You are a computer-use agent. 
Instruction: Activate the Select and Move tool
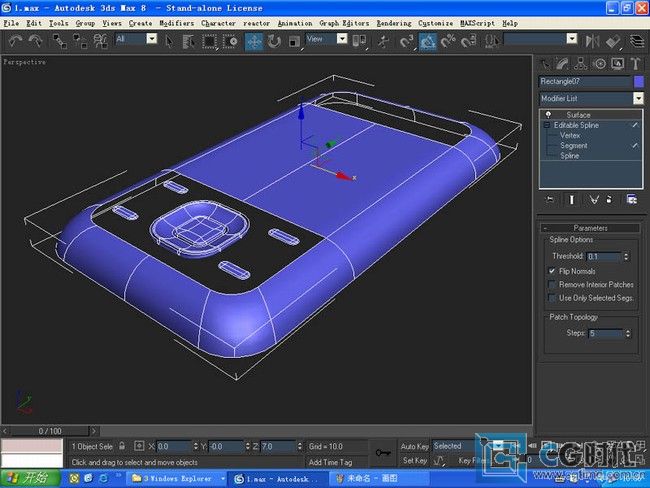pyautogui.click(x=254, y=41)
